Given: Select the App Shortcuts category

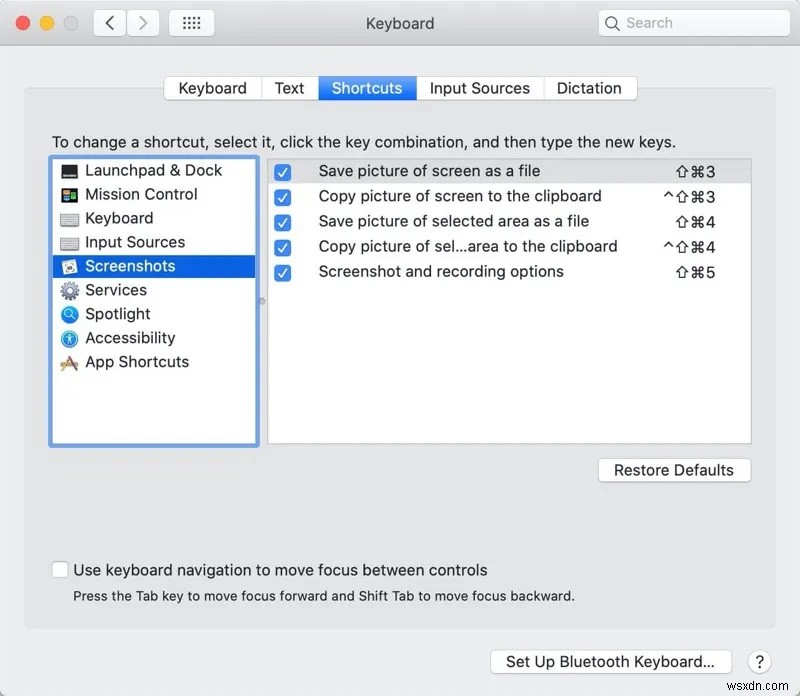Looking at the screenshot, I should coord(136,362).
